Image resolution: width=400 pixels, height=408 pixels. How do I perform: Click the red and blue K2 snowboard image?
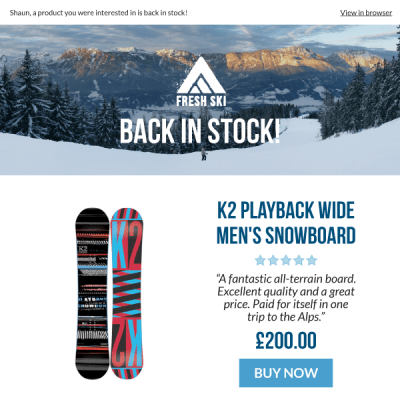tap(127, 294)
